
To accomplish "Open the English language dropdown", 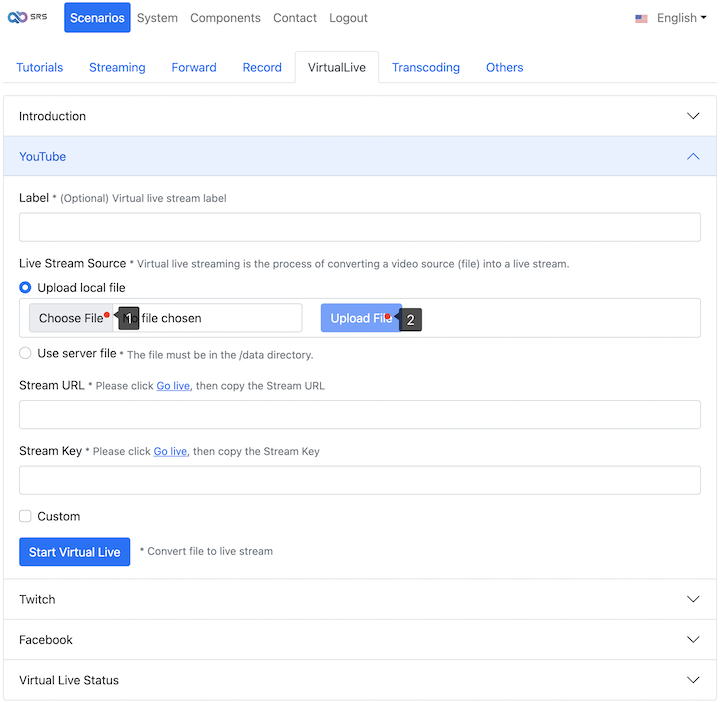I will [681, 18].
